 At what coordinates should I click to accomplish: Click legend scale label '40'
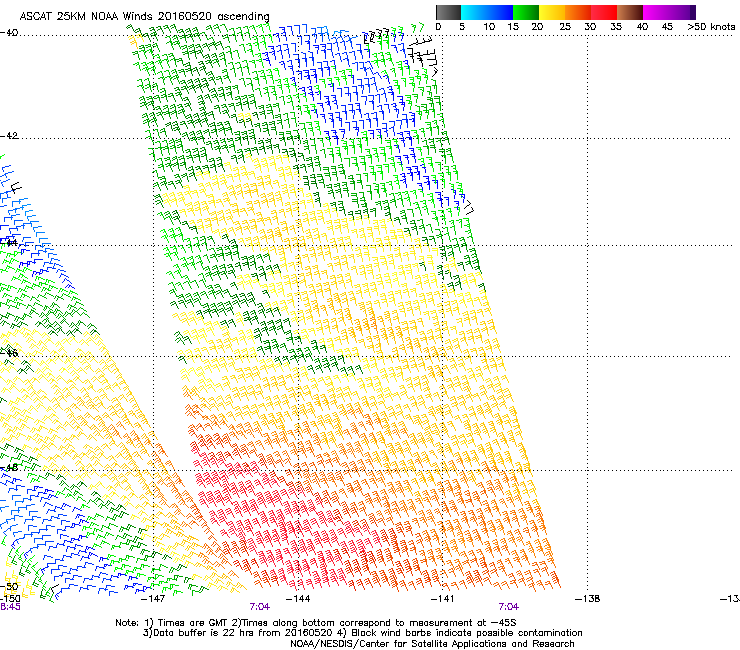642,26
